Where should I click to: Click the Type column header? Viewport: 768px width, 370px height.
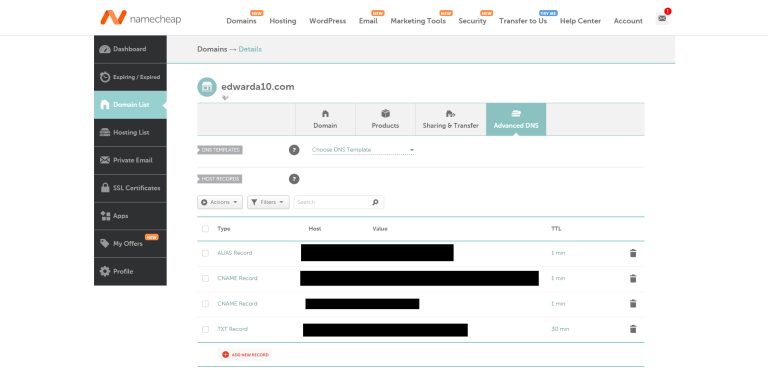pos(223,229)
